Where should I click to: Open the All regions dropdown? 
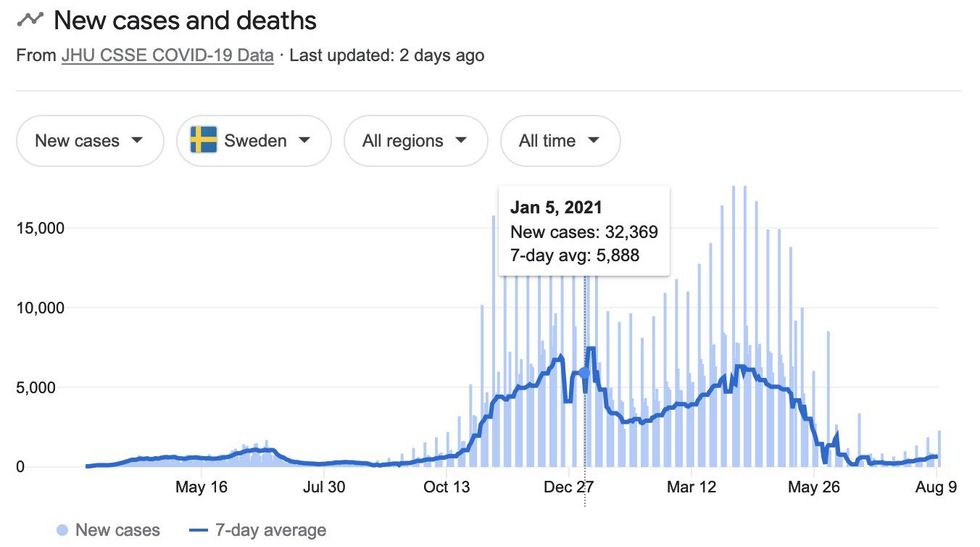click(x=415, y=141)
